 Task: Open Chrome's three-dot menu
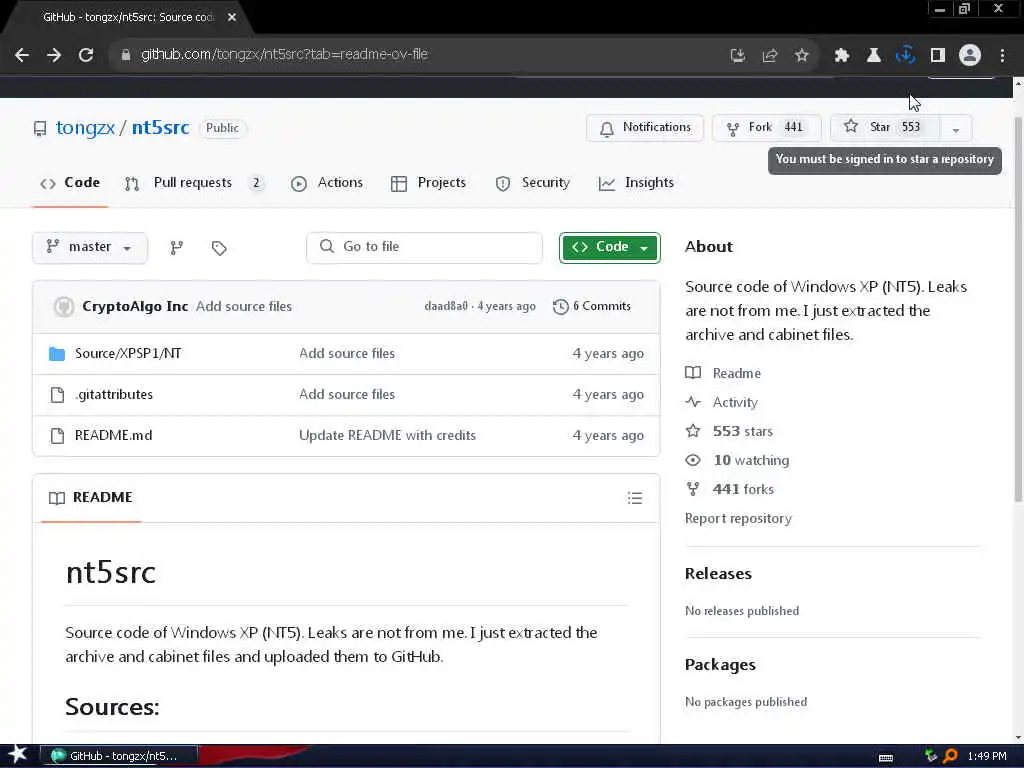coord(1002,56)
